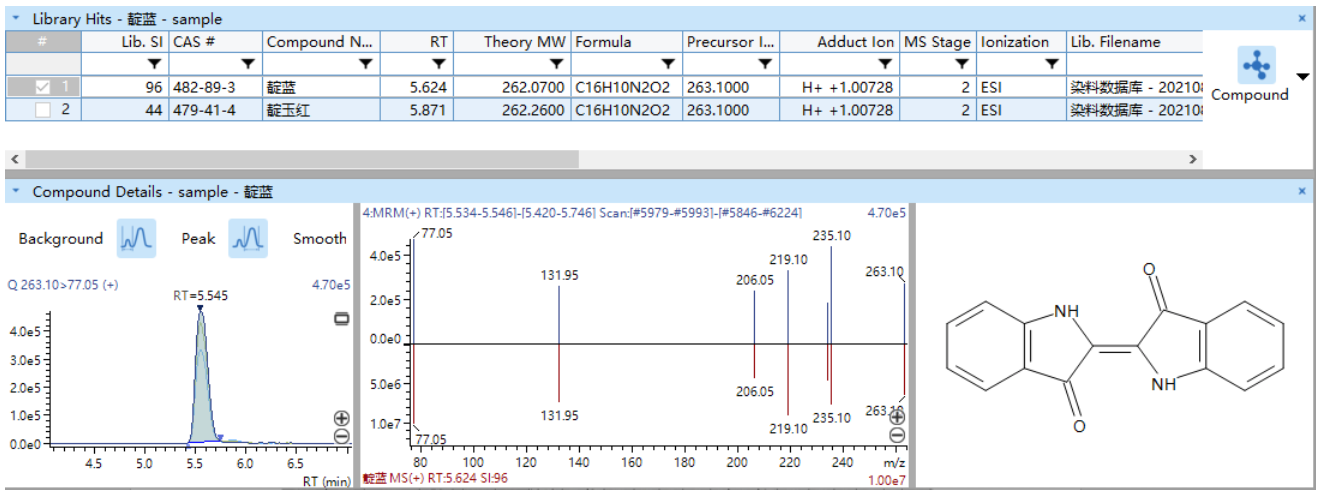Open the Compound structure view icon
This screenshot has width=1322, height=492.
1255,66
